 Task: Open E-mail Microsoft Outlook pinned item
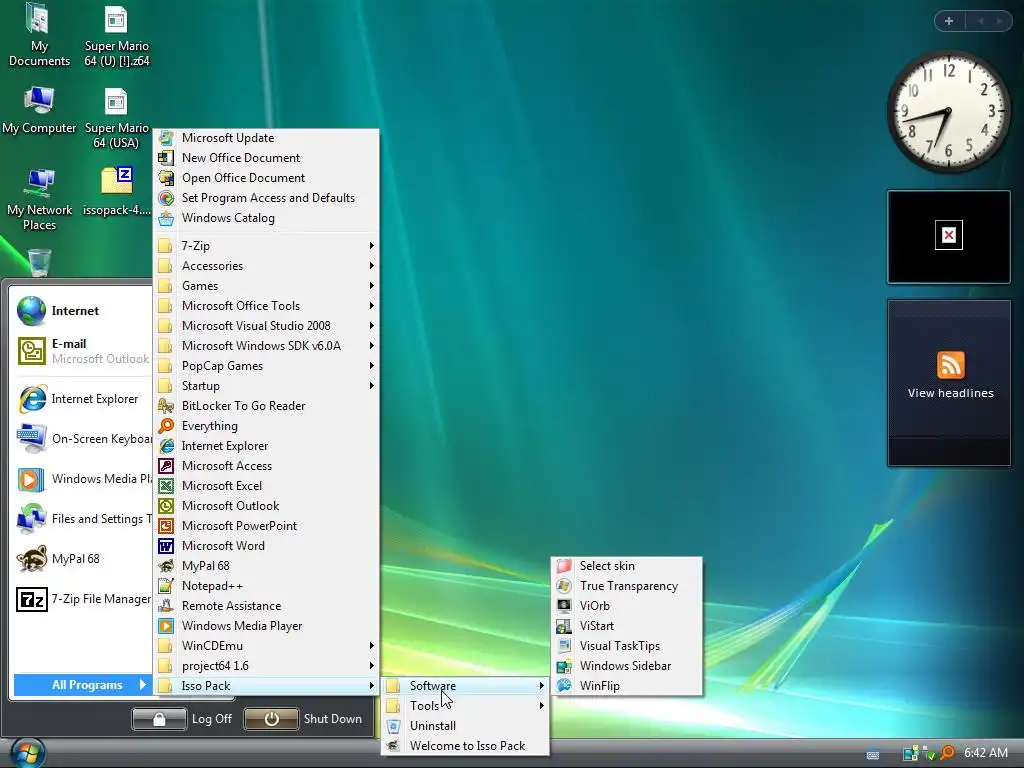[x=83, y=351]
